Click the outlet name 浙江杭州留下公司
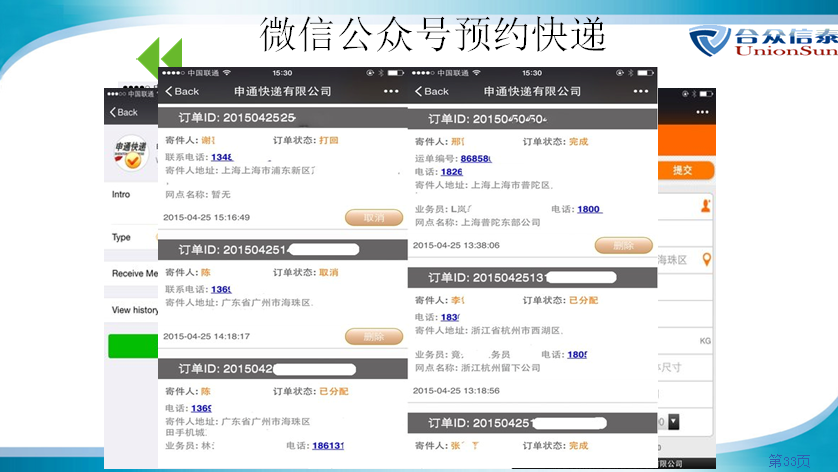838x472 pixels. [501, 368]
